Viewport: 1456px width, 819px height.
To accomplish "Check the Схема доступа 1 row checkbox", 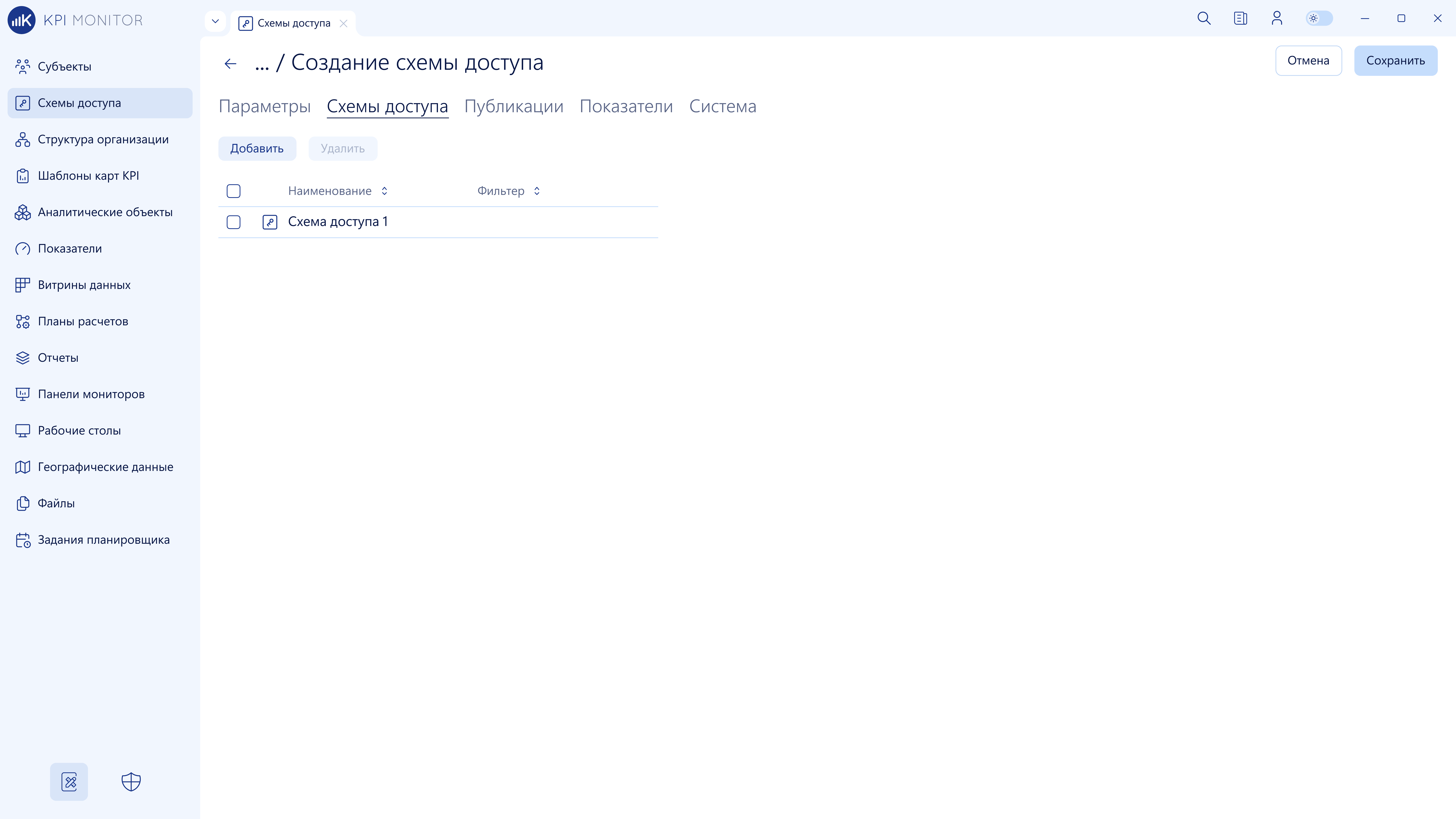I will coord(233,222).
